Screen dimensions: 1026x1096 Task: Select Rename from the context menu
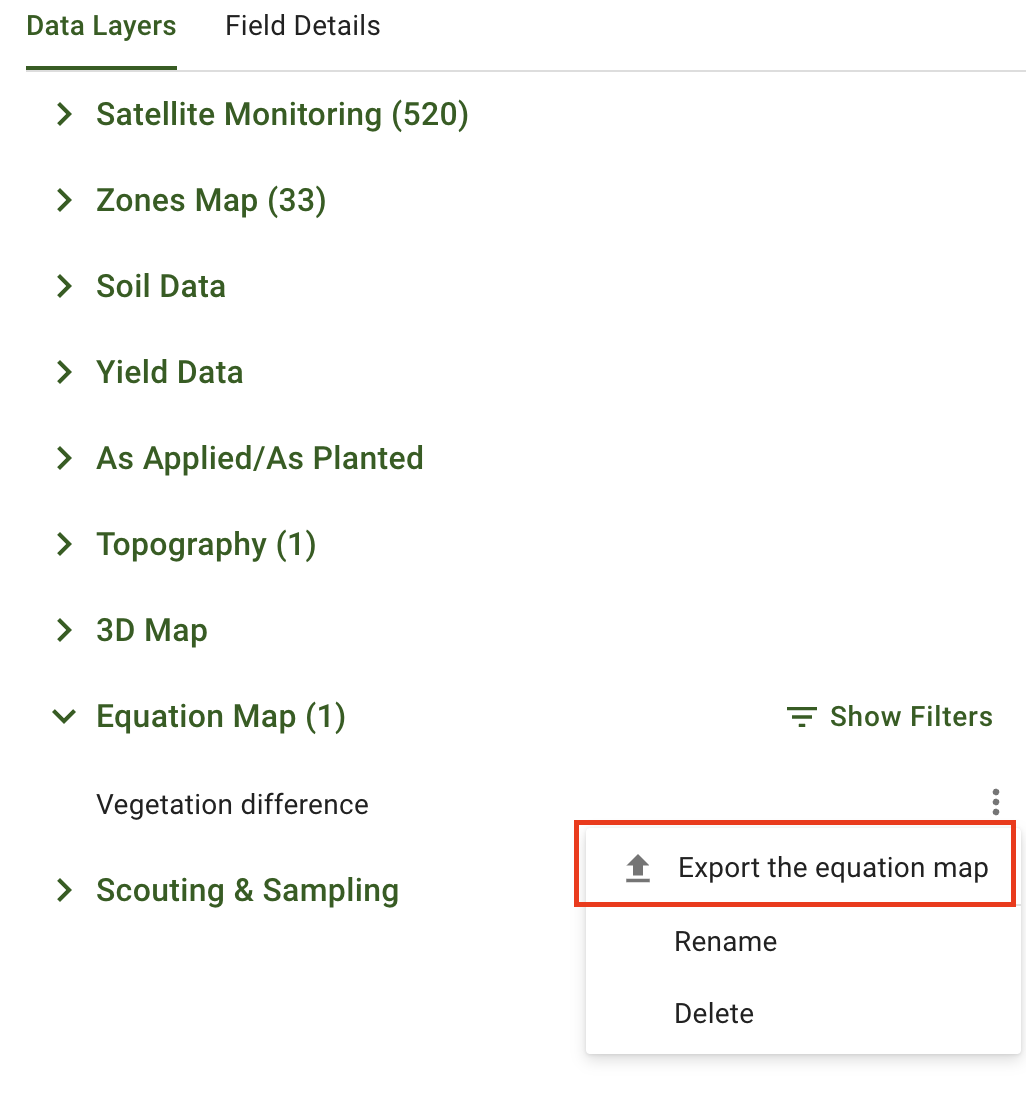[726, 942]
